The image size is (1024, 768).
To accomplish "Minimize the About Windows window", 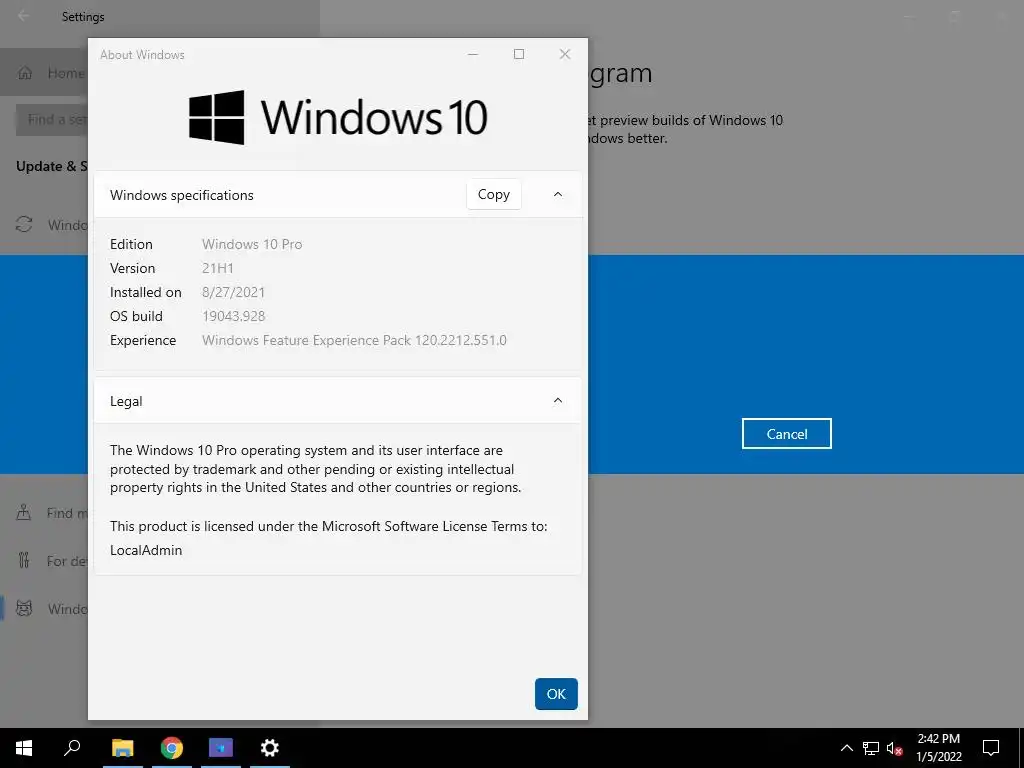I will [x=473, y=54].
